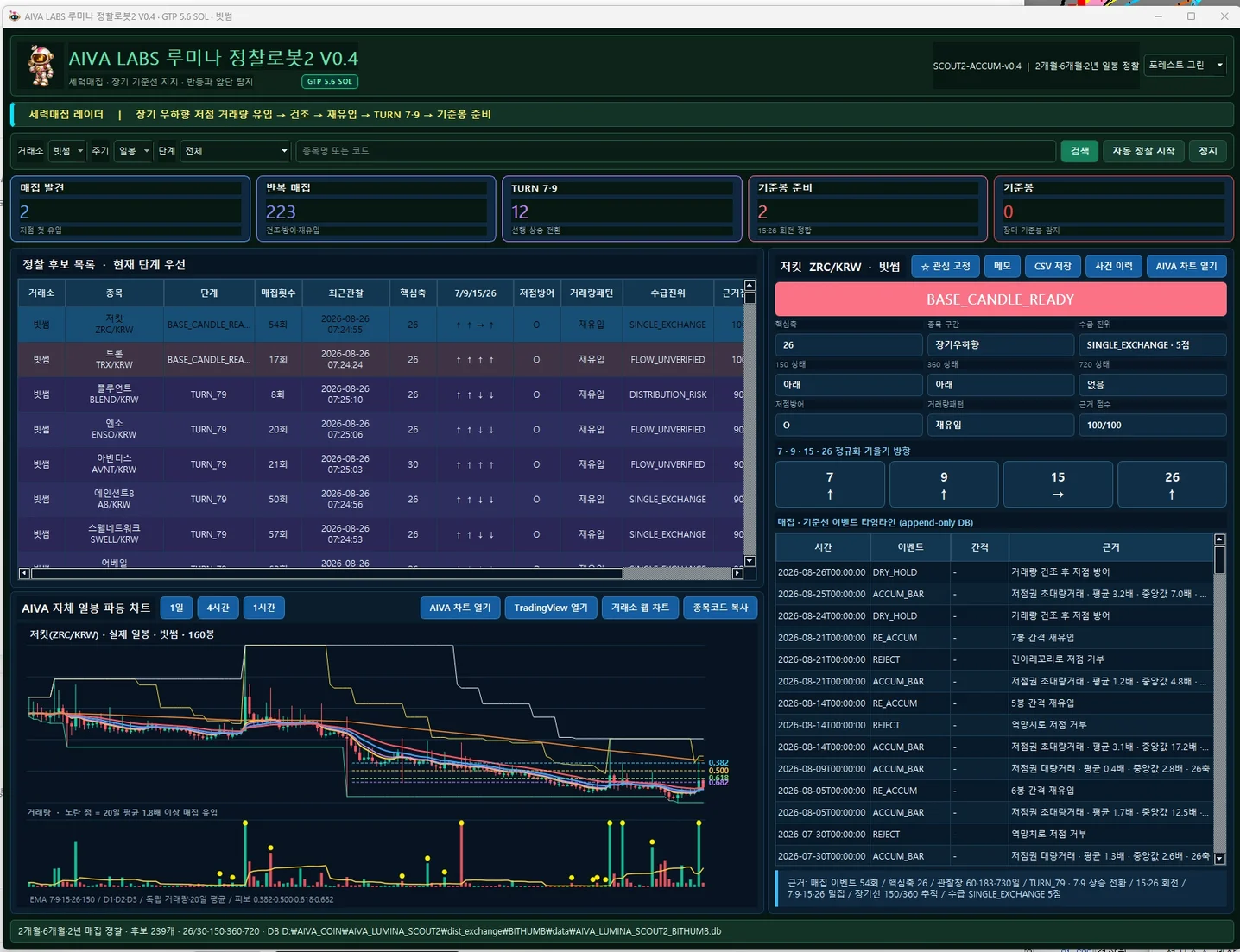Pin the coin with ☆ 관심 고정
Image resolution: width=1240 pixels, height=952 pixels.
click(x=946, y=266)
